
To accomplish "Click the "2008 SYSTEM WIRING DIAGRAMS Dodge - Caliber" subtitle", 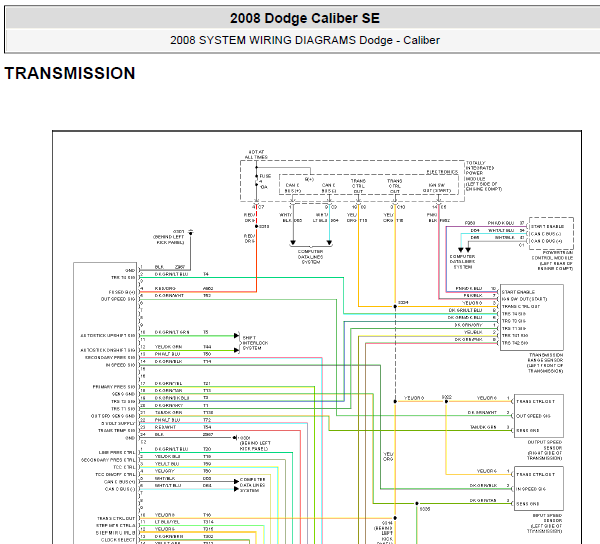I will 305,40.
